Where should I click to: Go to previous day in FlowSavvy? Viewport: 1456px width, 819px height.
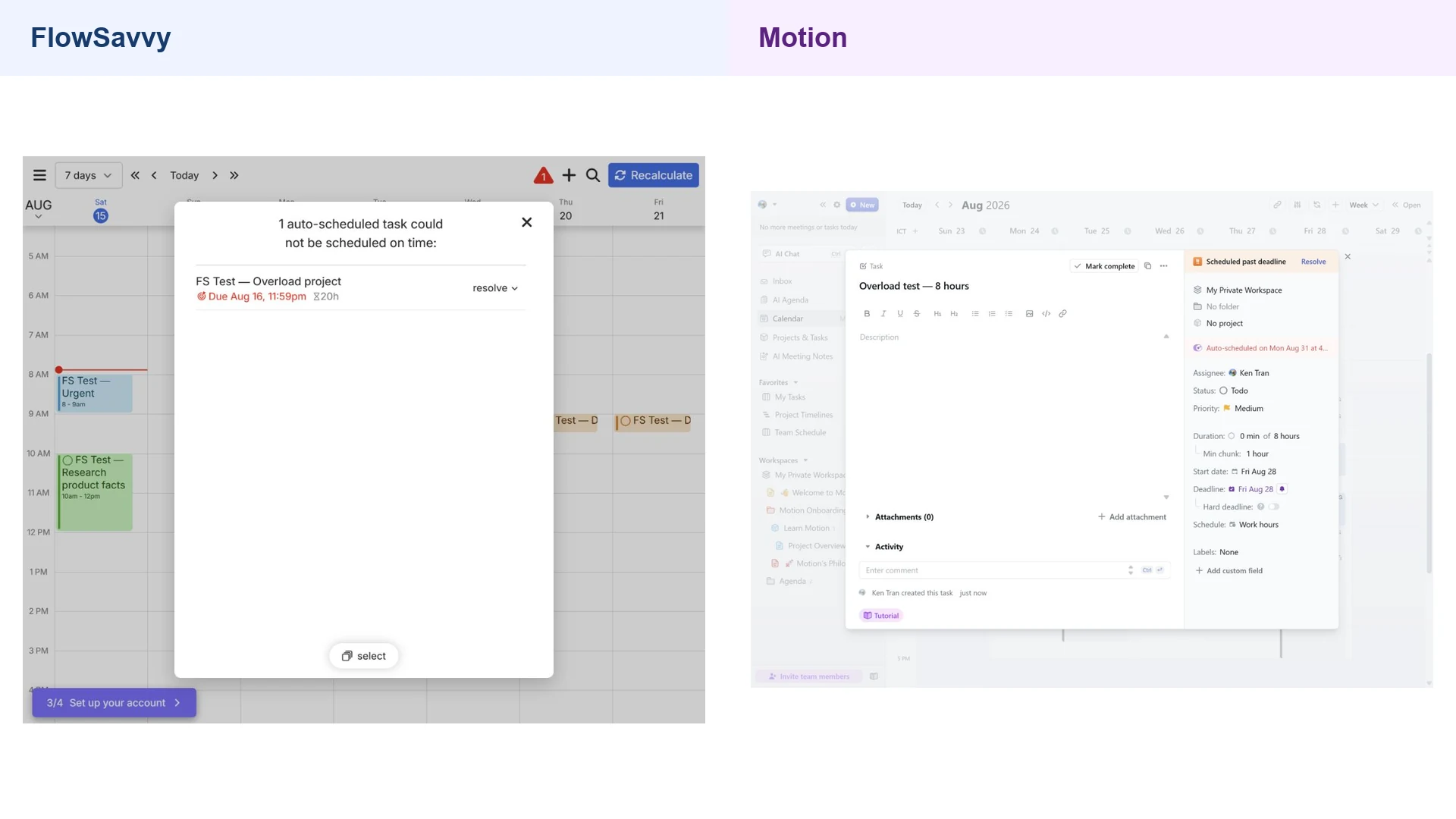pos(154,175)
